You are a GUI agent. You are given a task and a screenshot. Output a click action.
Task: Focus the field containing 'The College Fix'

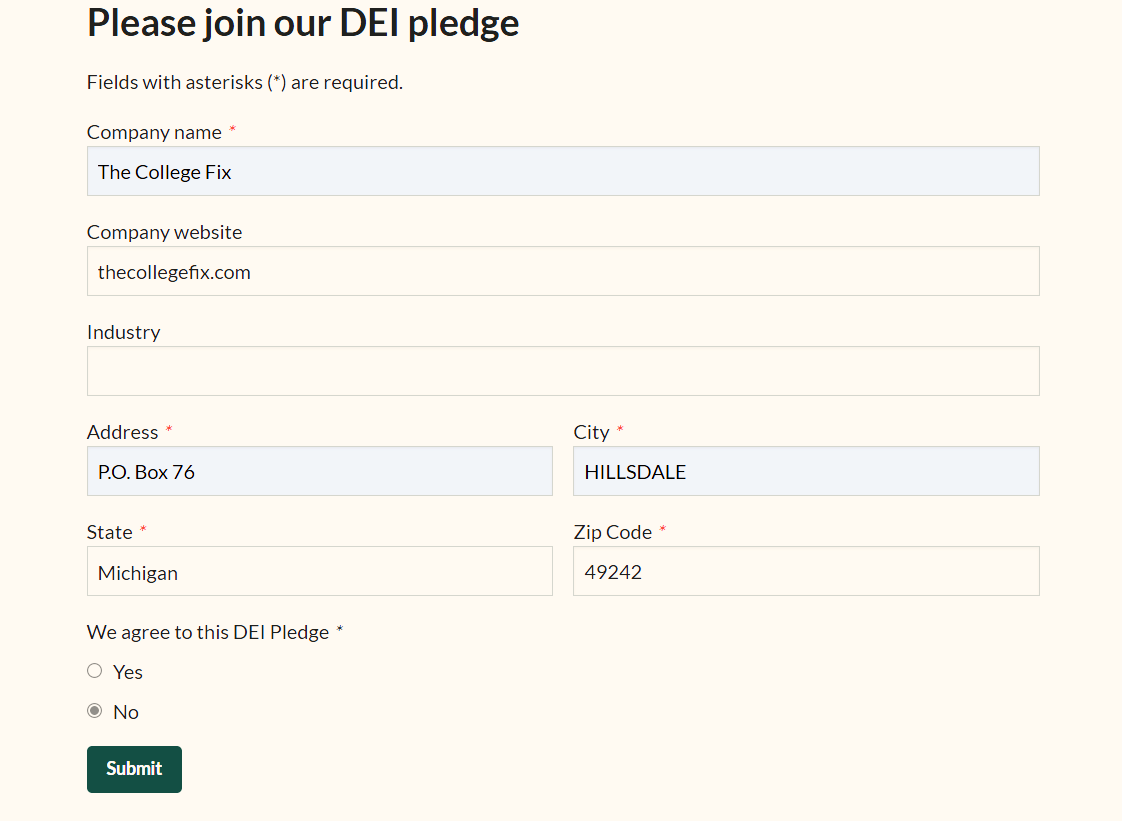pyautogui.click(x=563, y=171)
